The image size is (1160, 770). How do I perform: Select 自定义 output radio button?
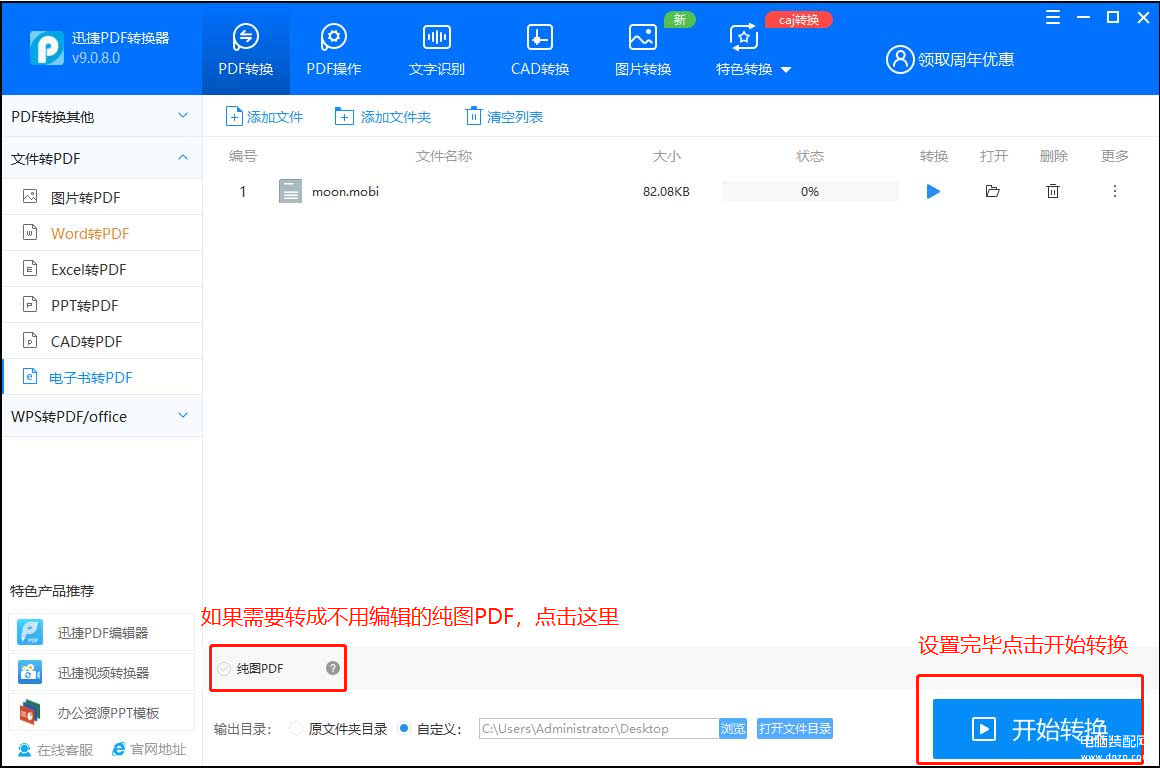pyautogui.click(x=404, y=729)
